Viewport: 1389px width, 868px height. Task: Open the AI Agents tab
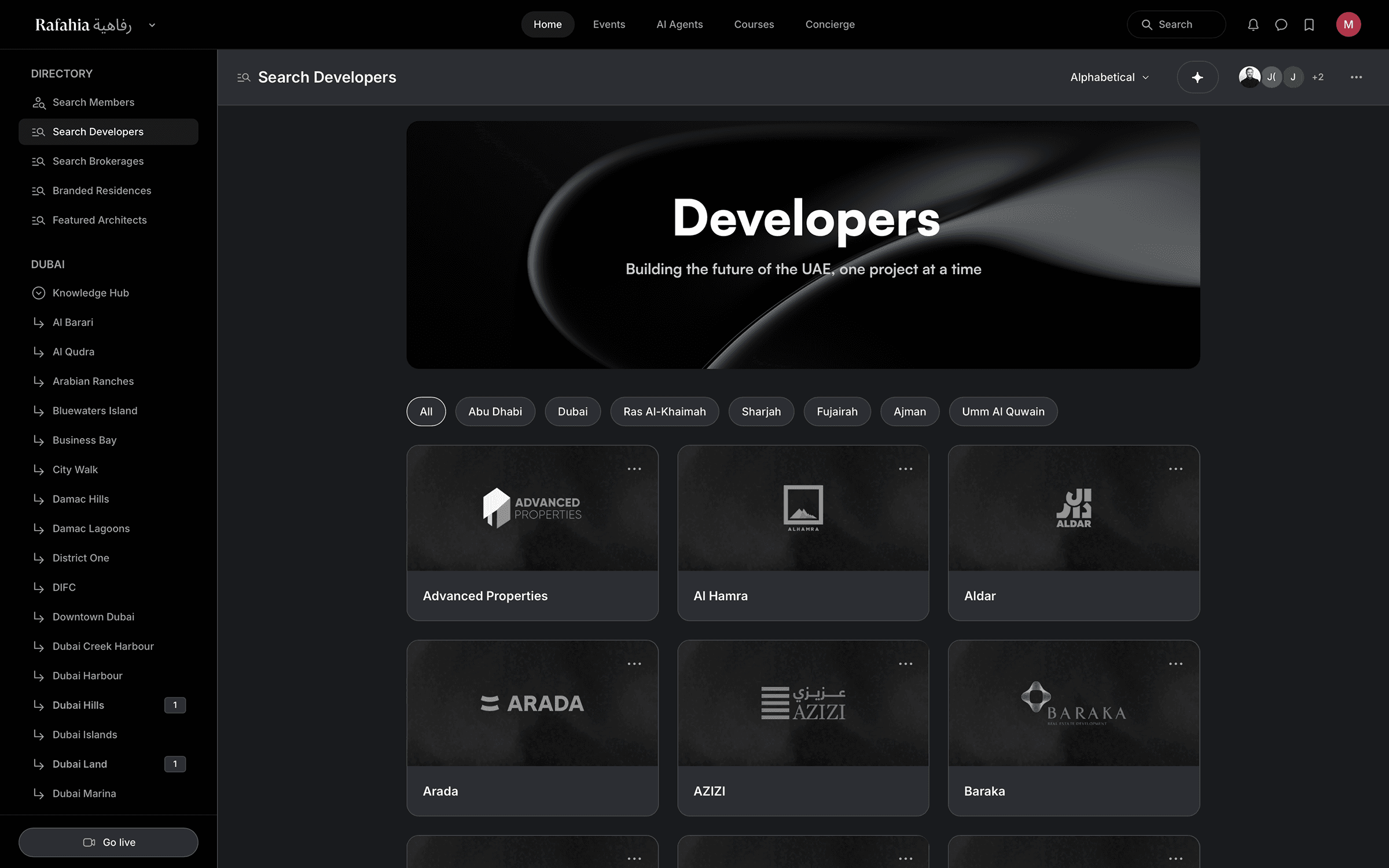click(x=679, y=24)
